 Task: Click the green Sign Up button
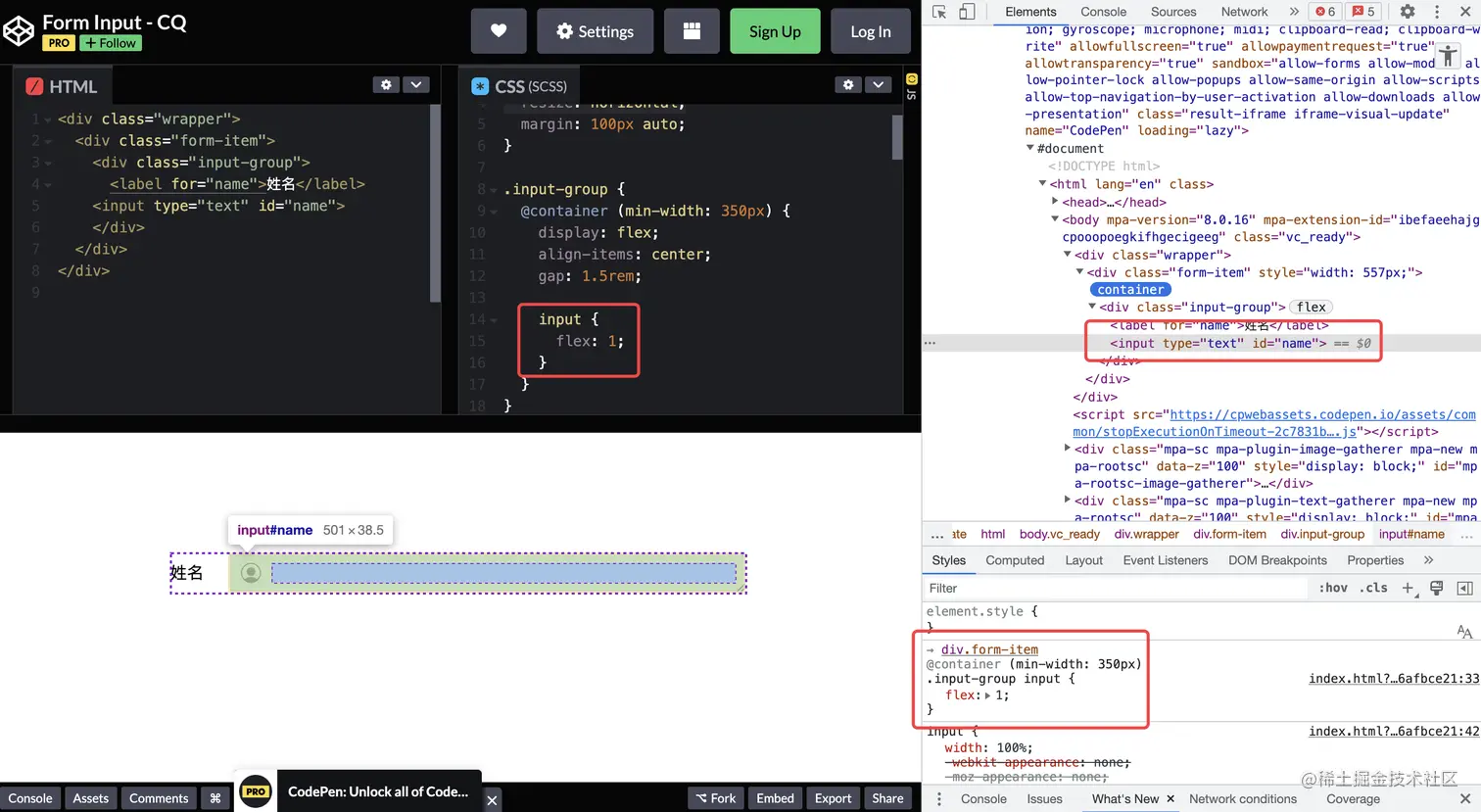775,31
